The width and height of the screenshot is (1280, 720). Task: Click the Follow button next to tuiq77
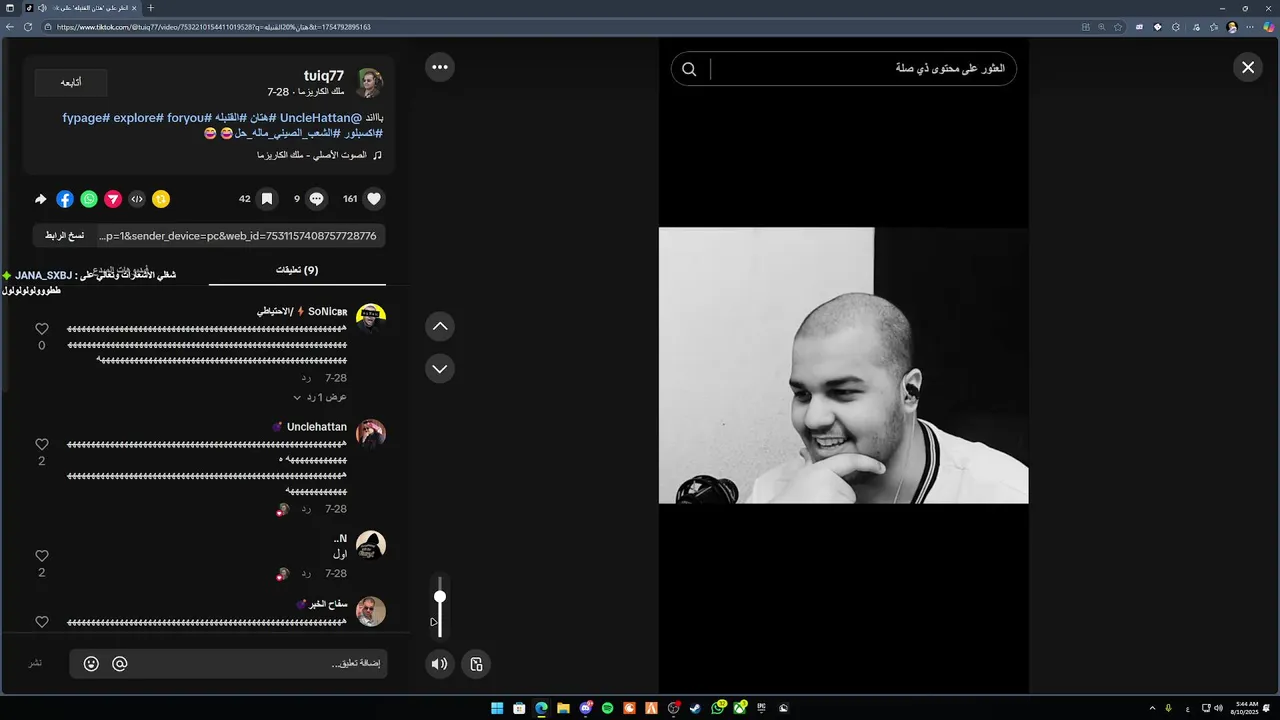[x=71, y=83]
